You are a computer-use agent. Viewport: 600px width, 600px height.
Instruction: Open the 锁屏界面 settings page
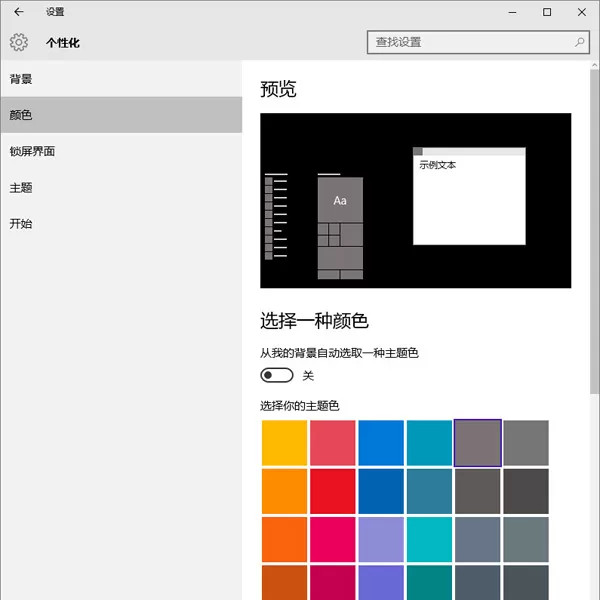(121, 151)
